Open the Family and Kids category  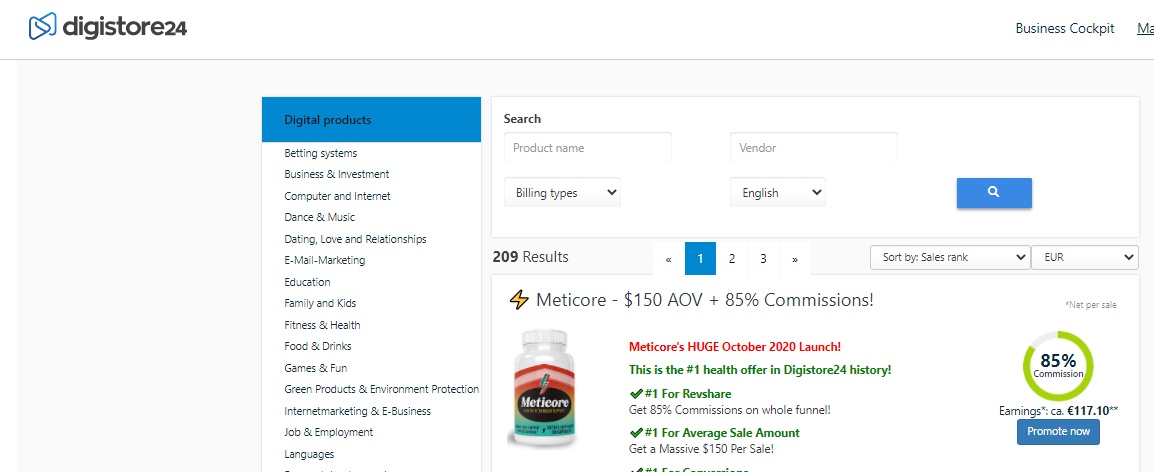(x=320, y=303)
